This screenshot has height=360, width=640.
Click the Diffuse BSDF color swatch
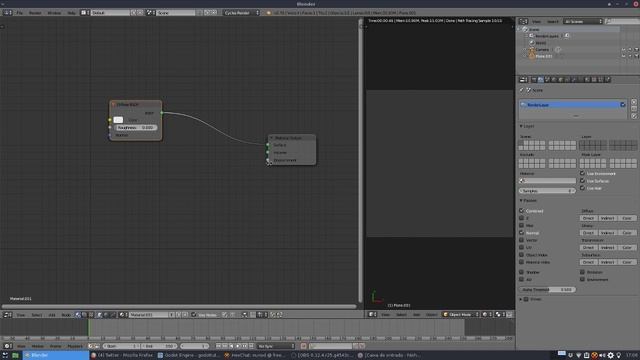coord(118,120)
